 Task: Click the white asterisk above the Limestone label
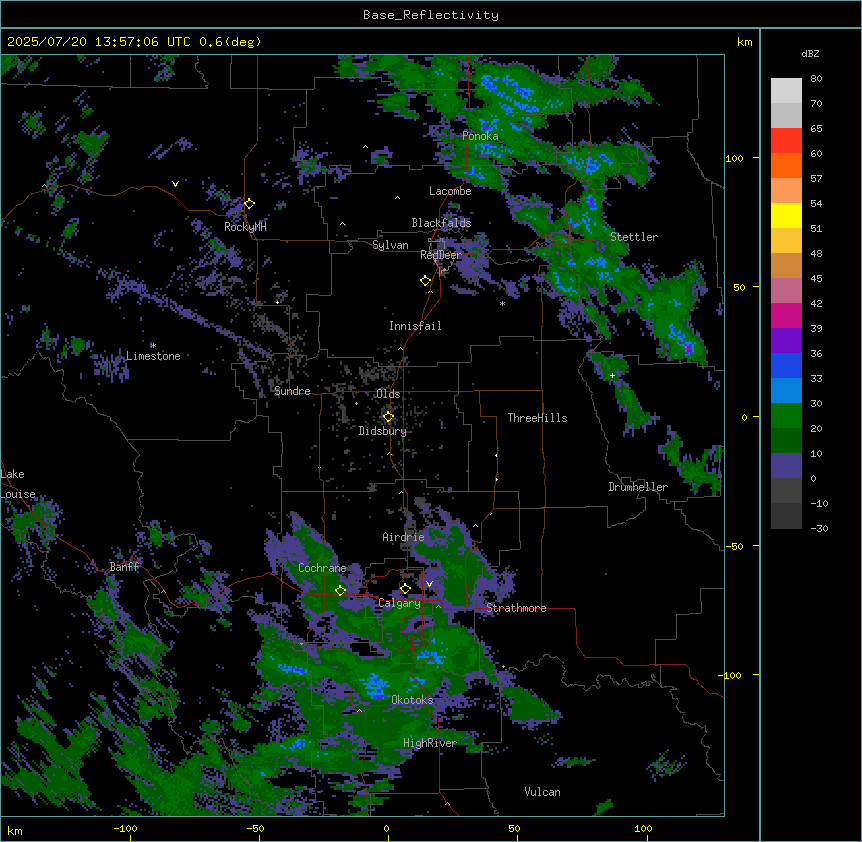(153, 345)
